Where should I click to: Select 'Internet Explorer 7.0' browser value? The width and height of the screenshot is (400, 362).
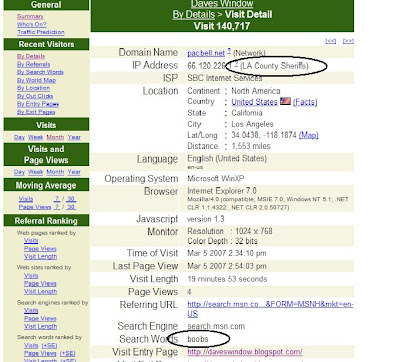coord(222,191)
